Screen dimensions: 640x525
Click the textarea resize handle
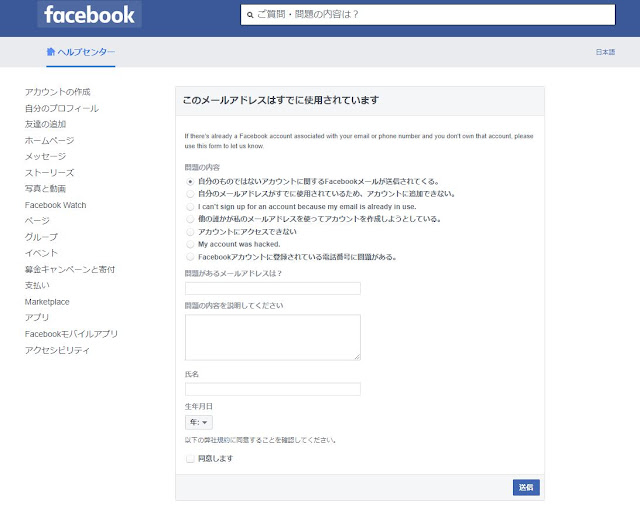357,357
